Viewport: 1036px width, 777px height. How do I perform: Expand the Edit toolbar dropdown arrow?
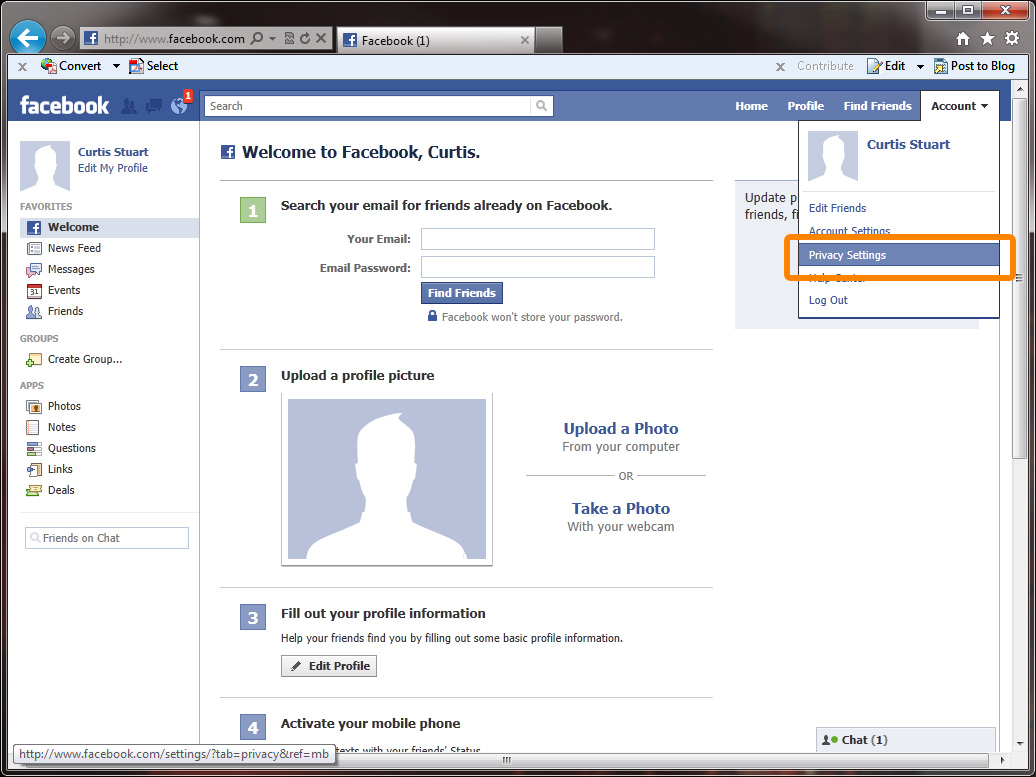tap(920, 66)
